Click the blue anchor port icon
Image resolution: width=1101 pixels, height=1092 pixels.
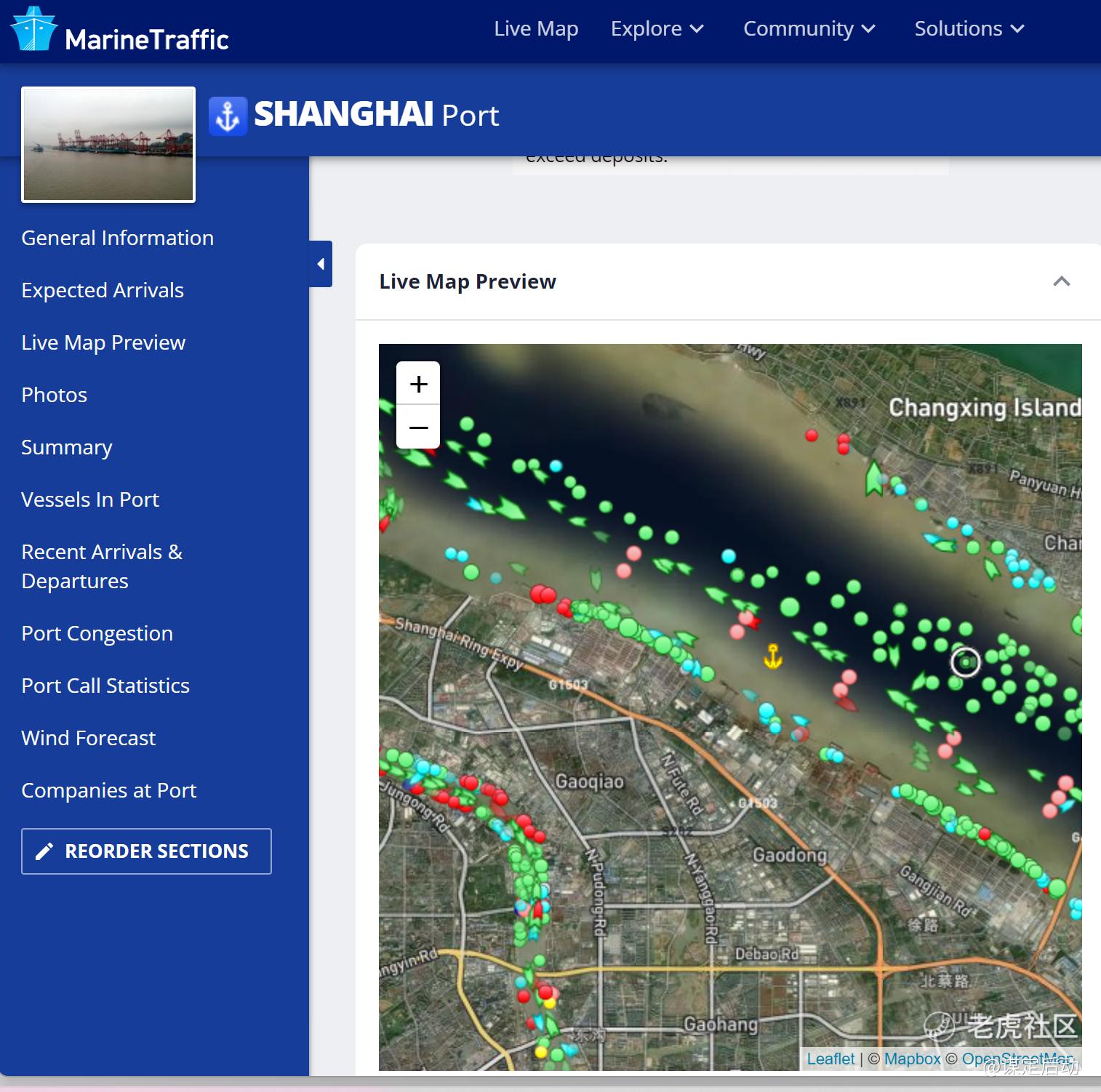pos(228,116)
